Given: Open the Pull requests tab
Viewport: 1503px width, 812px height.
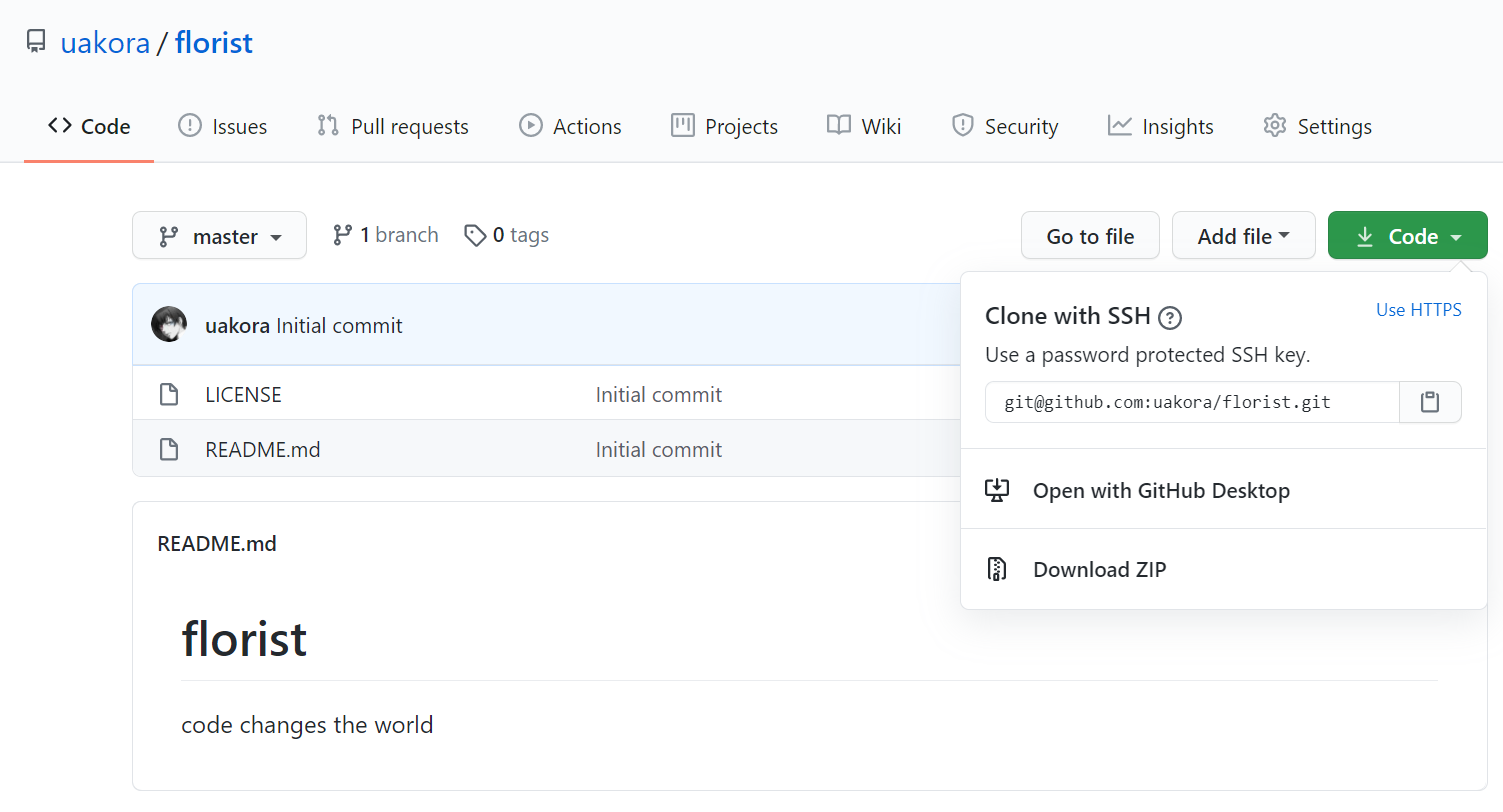Looking at the screenshot, I should click(392, 126).
